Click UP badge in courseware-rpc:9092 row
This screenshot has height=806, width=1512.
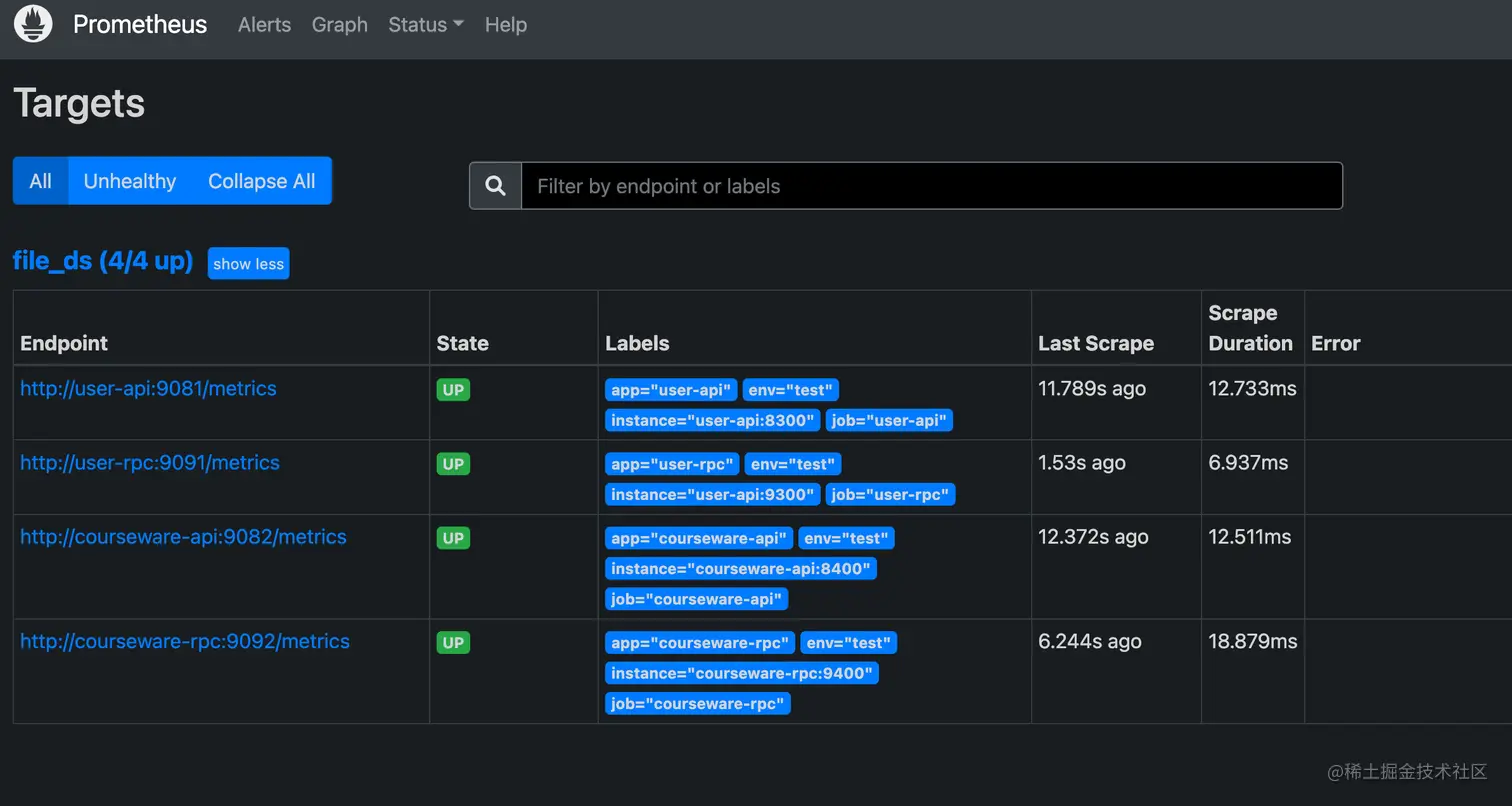point(453,642)
